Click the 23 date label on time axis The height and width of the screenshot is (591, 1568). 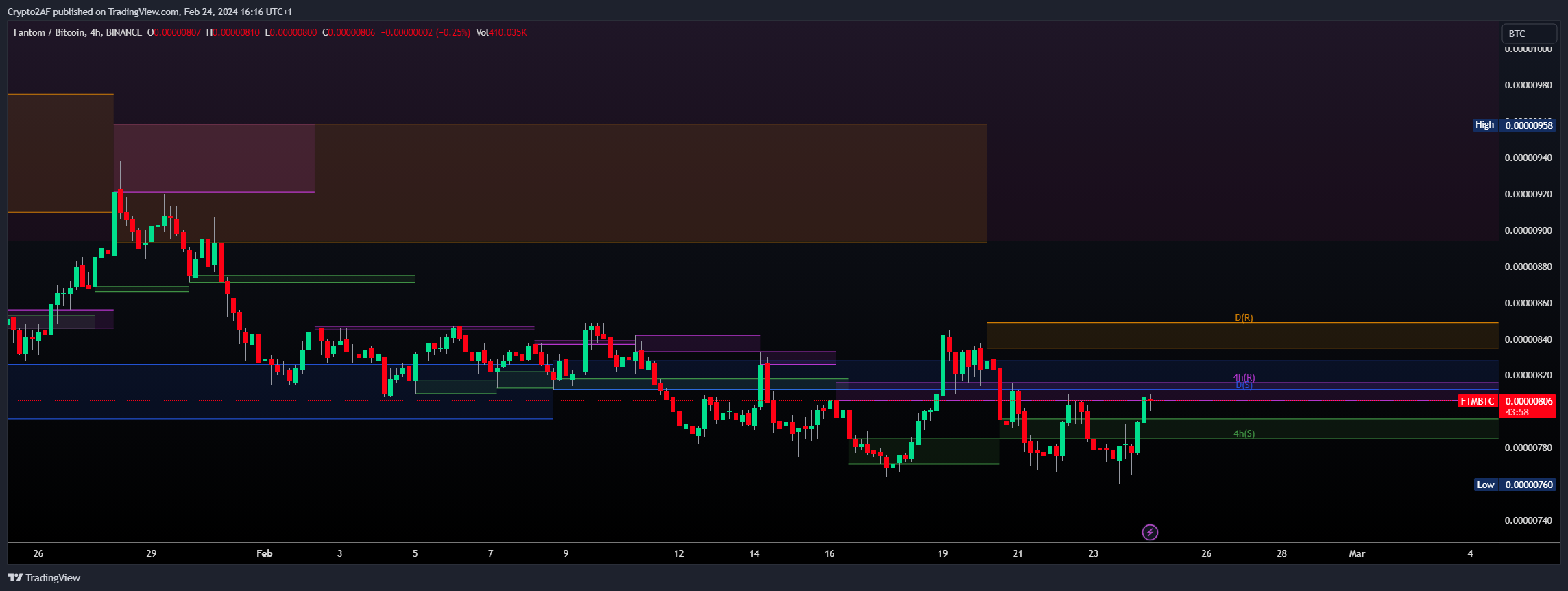coord(1094,553)
